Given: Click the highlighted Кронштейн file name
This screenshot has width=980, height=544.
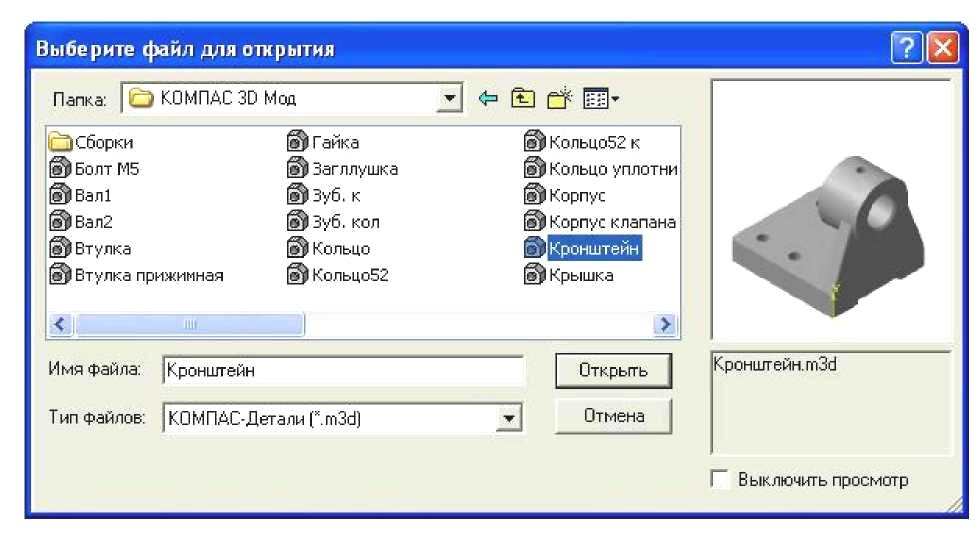Looking at the screenshot, I should pyautogui.click(x=594, y=249).
